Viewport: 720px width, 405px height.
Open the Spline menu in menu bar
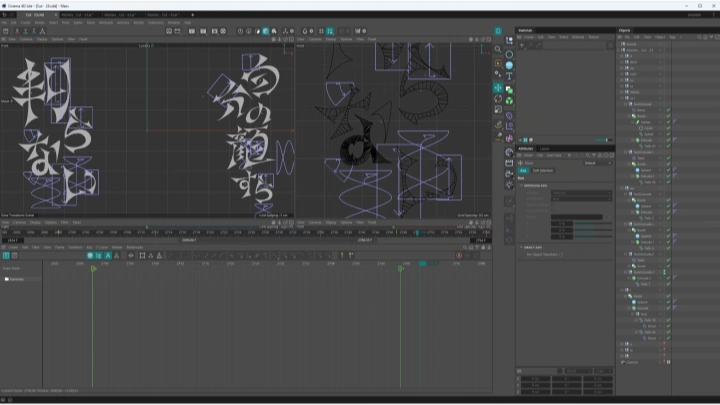pyautogui.click(x=78, y=22)
